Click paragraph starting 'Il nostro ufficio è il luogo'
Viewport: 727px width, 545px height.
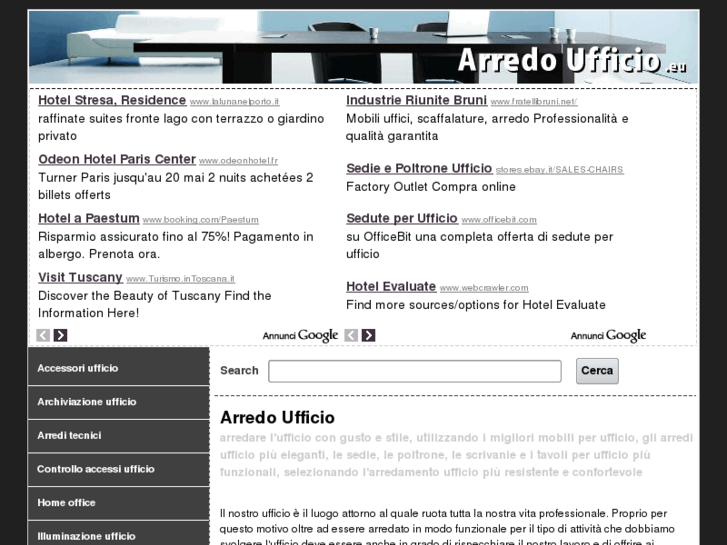pyautogui.click(x=447, y=528)
